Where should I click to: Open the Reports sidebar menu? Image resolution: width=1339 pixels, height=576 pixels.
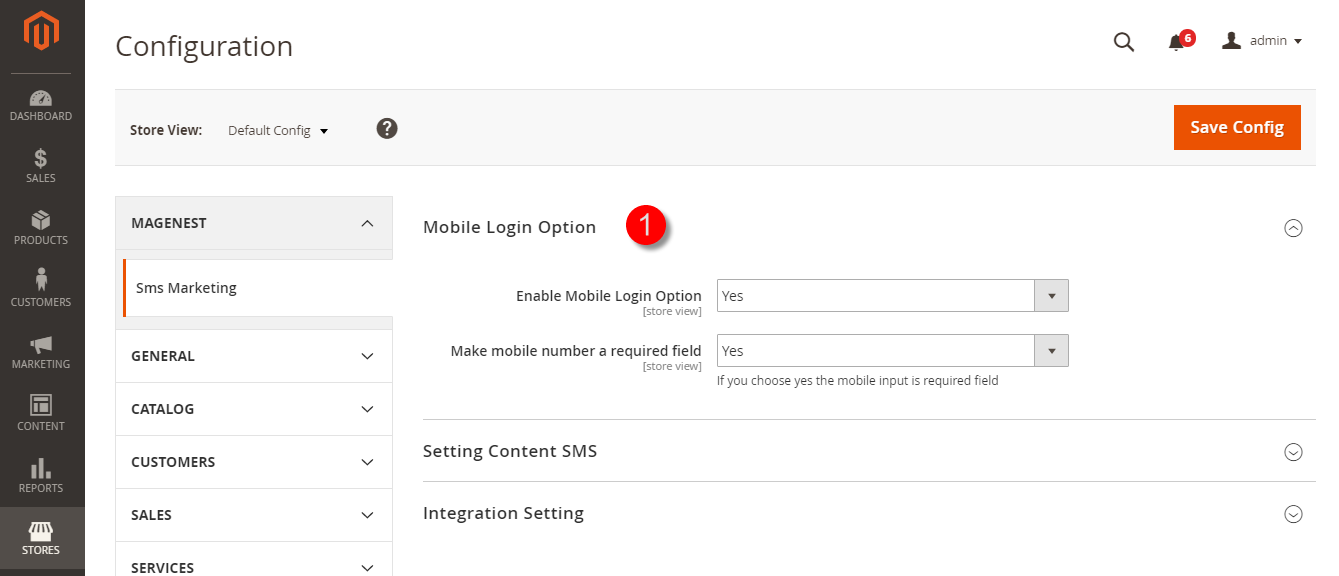(41, 476)
